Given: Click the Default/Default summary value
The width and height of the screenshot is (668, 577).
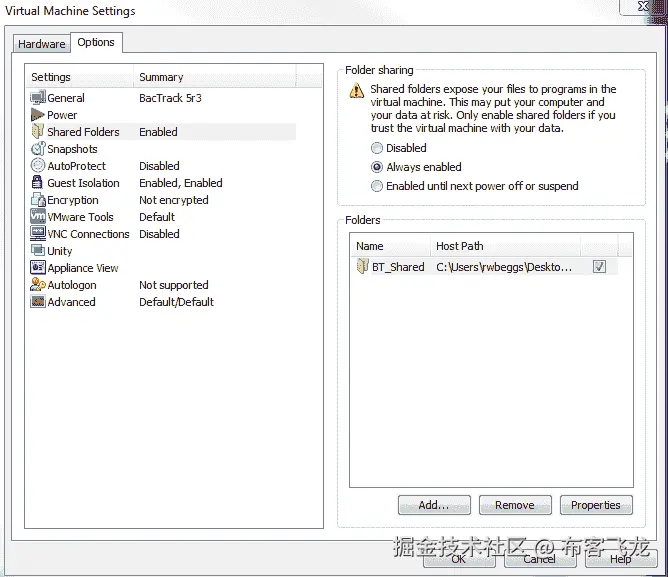Looking at the screenshot, I should 176,302.
